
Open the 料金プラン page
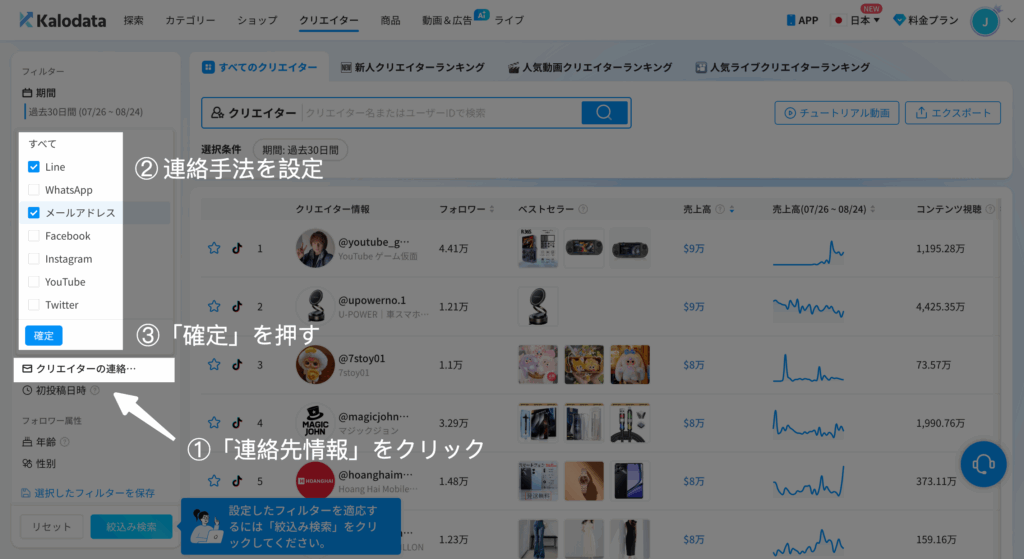coord(926,20)
